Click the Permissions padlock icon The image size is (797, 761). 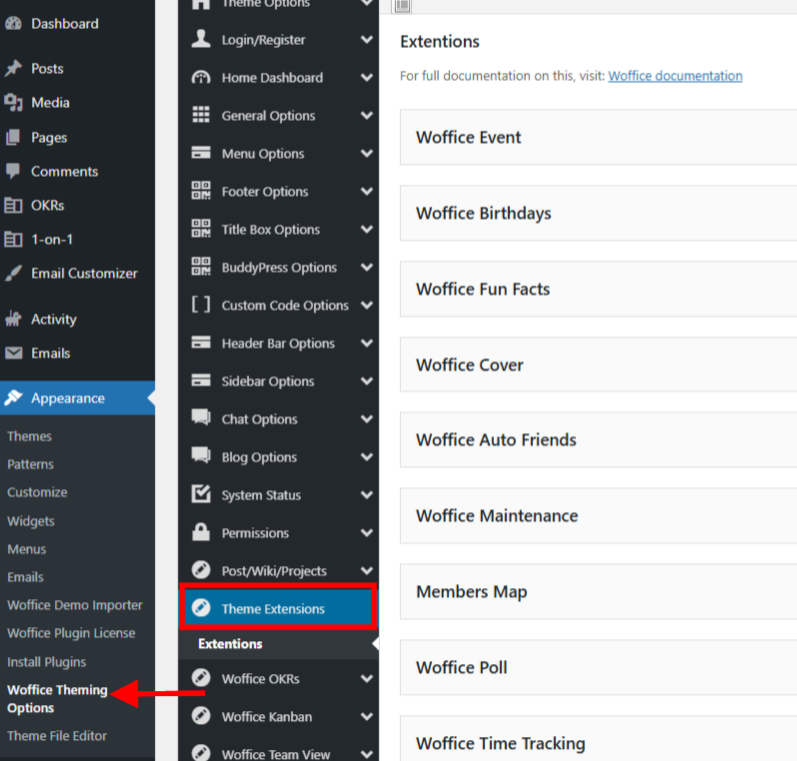click(x=201, y=532)
